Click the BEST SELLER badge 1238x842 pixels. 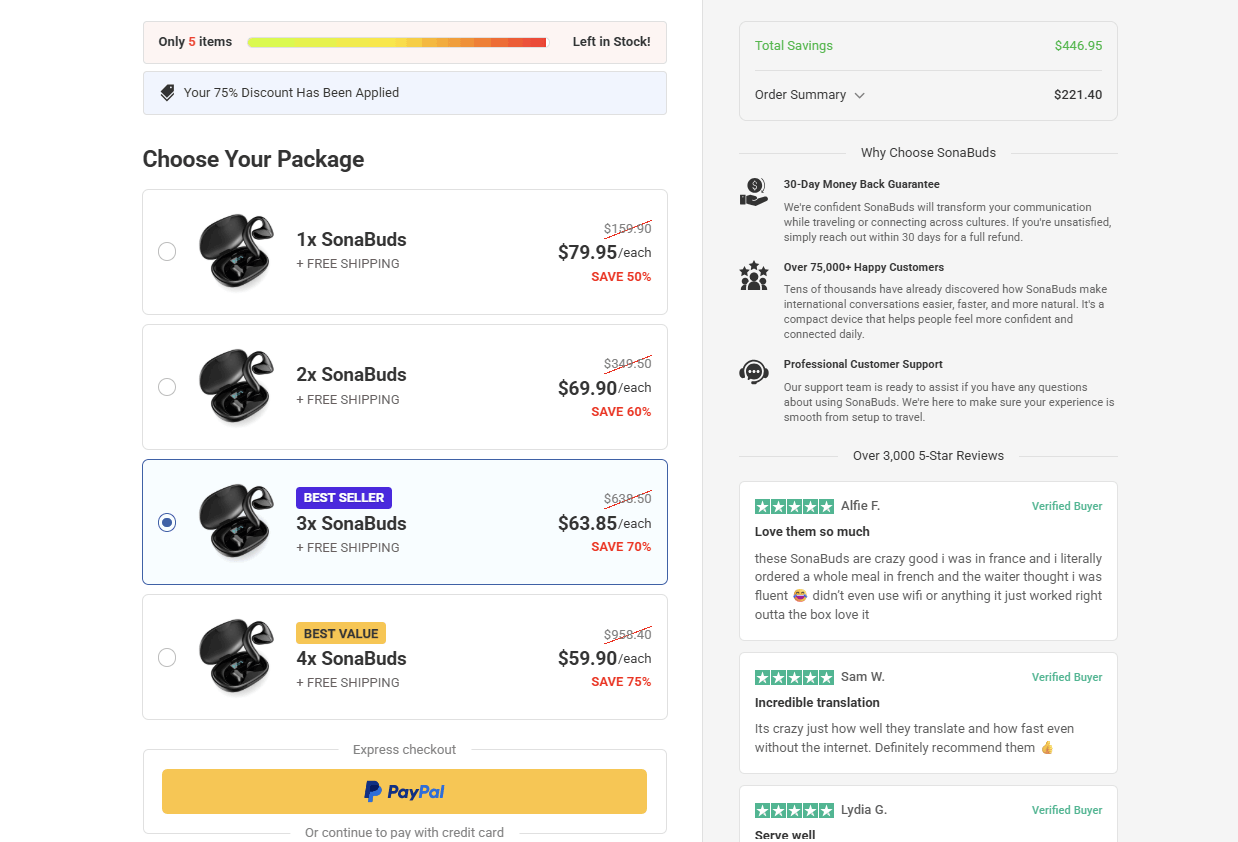(x=343, y=498)
